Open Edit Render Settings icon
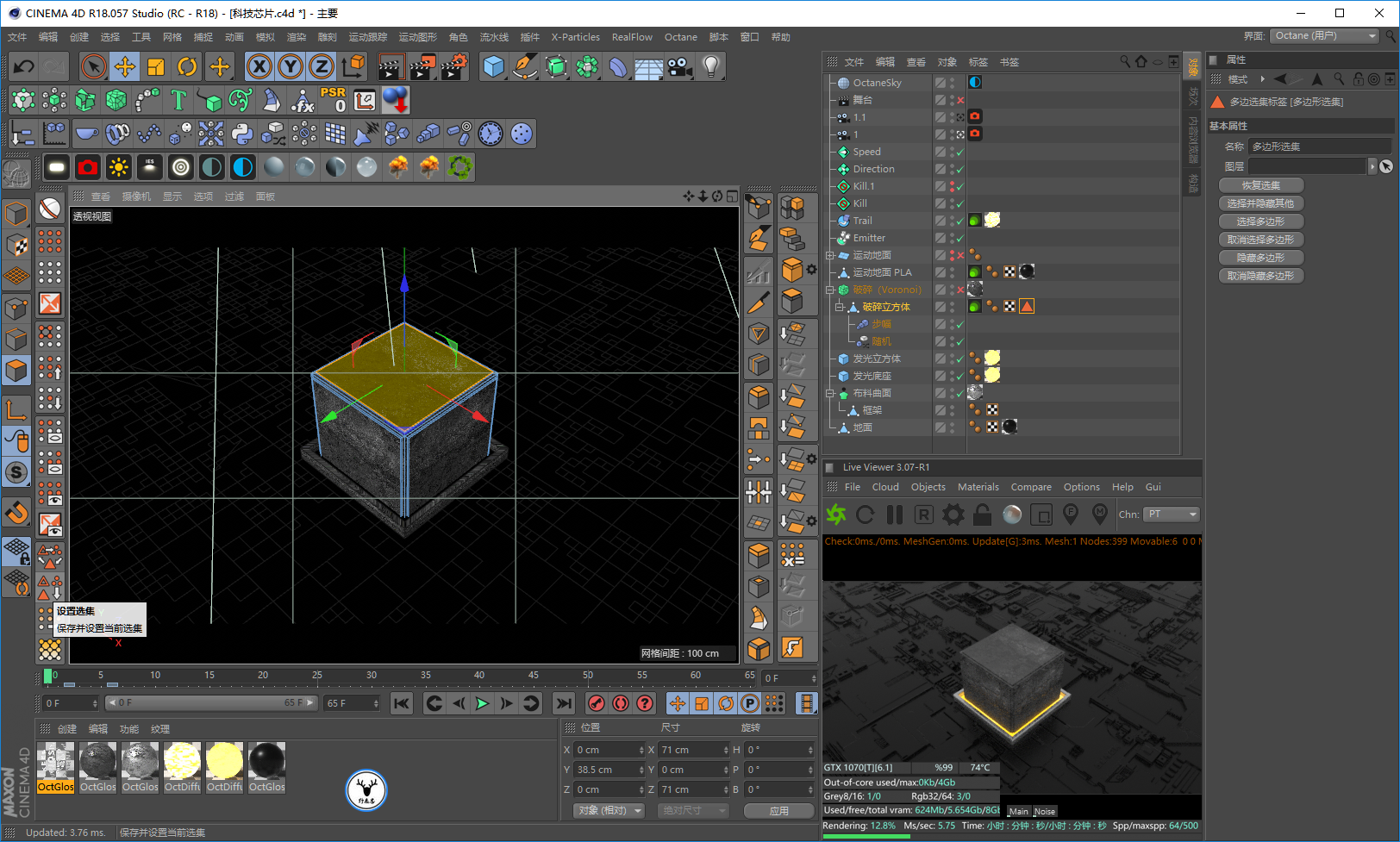The height and width of the screenshot is (842, 1400). point(454,66)
